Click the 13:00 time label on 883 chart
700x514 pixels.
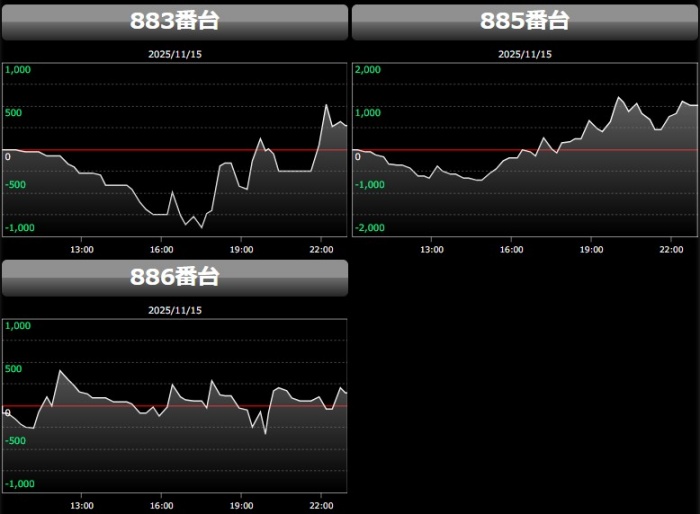pyautogui.click(x=81, y=249)
